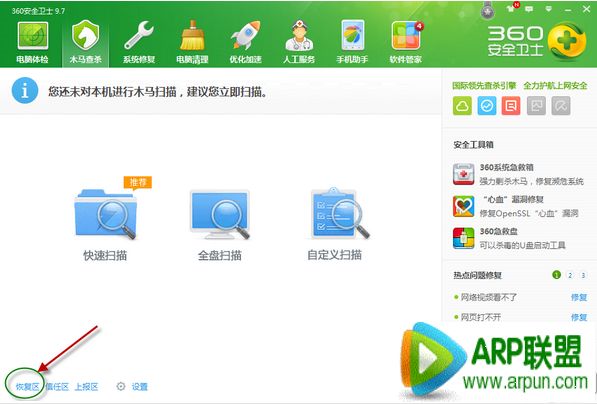Viewport: 597px width, 404px height.
Task: Click the green cloud engine icon
Action: coord(462,105)
